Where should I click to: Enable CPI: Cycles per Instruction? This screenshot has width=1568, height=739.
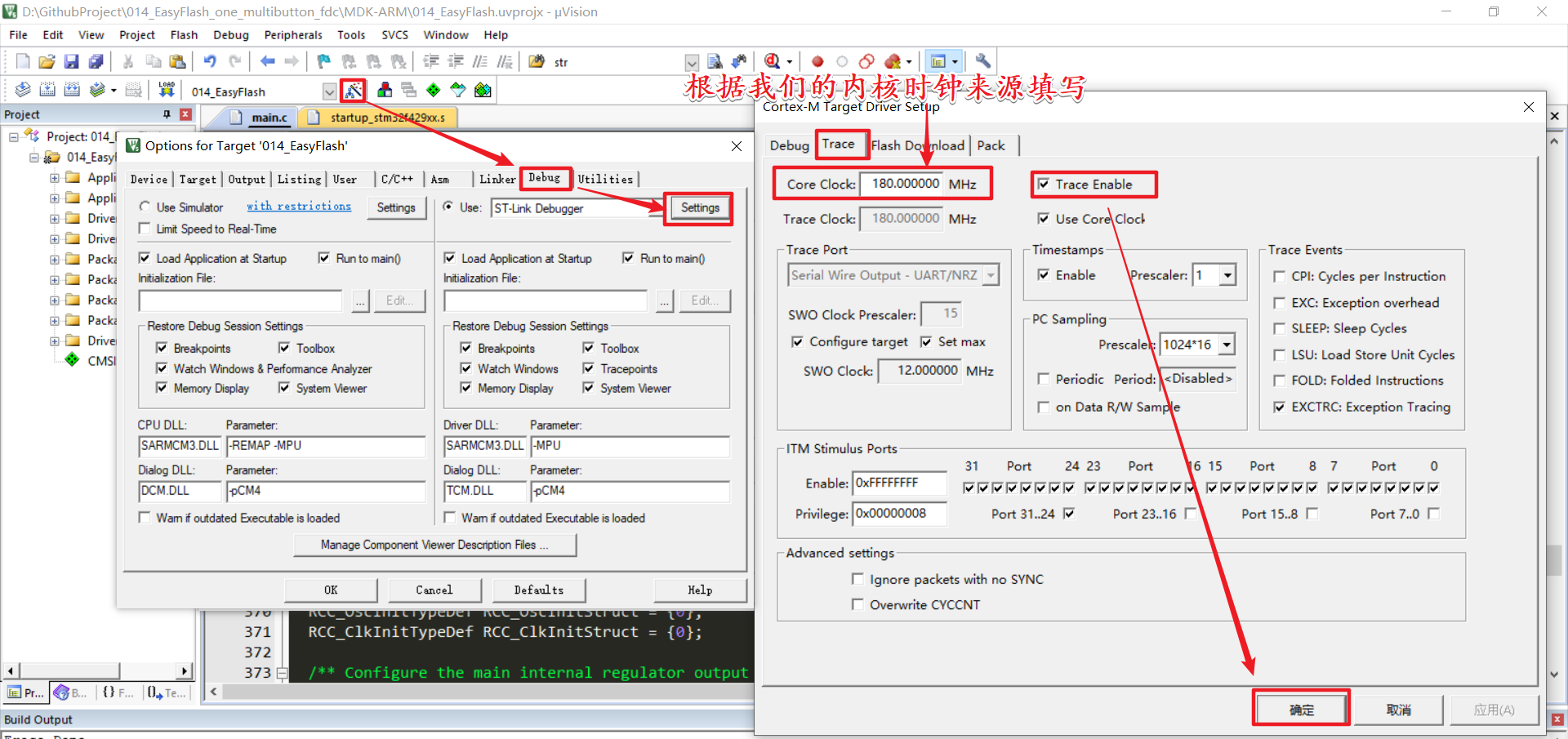(x=1280, y=277)
